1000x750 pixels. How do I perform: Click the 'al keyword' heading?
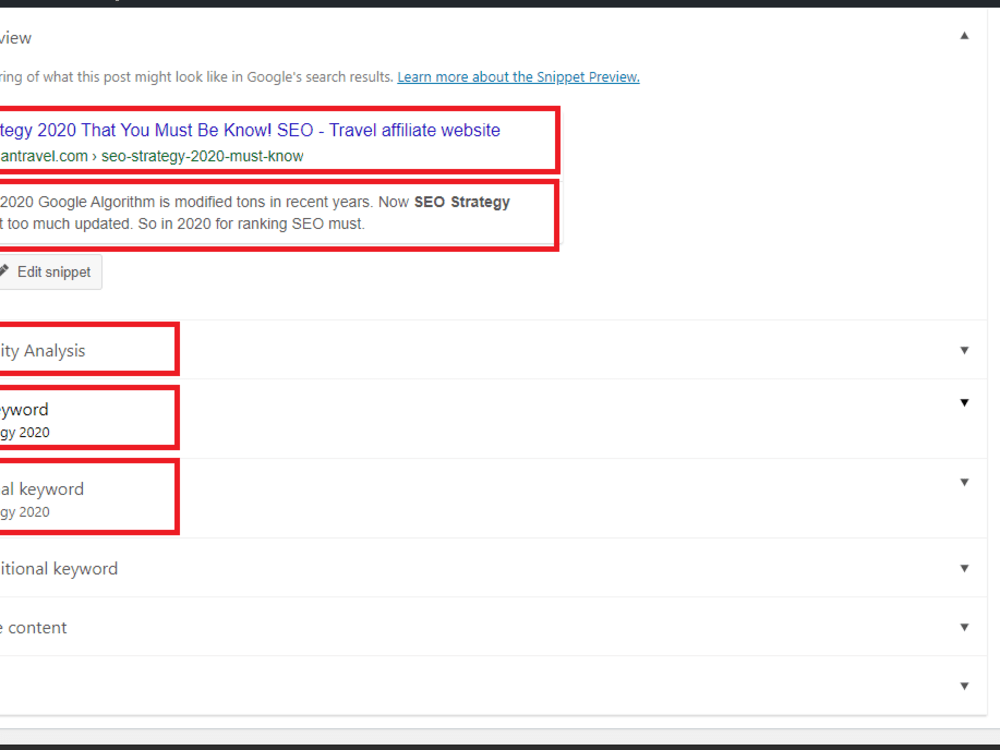42,489
